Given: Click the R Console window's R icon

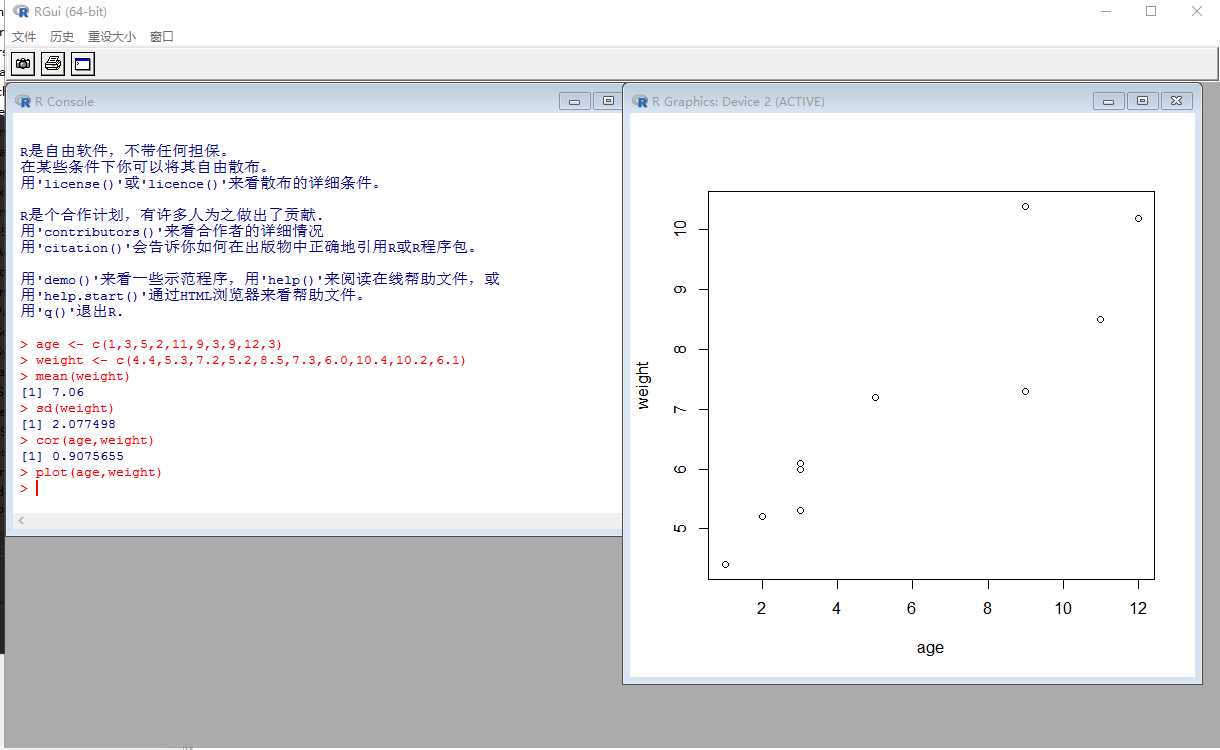Looking at the screenshot, I should coord(23,101).
